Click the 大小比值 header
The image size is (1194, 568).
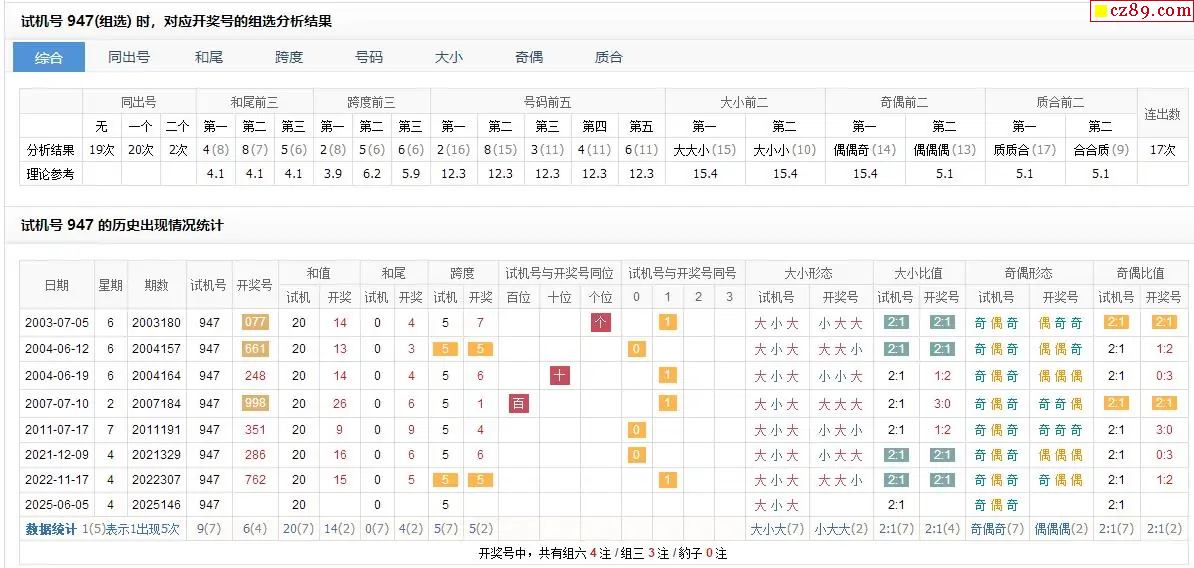pyautogui.click(x=919, y=273)
